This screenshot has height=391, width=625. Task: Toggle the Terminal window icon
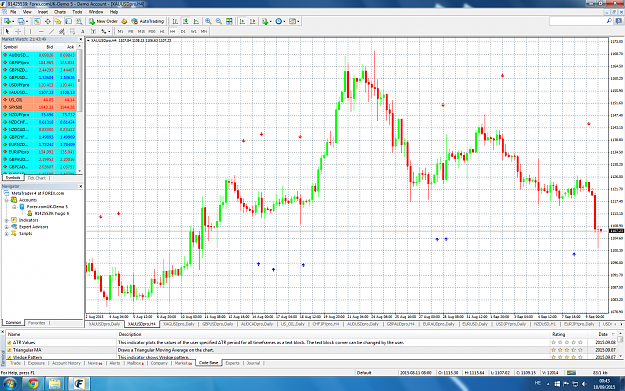pos(69,21)
